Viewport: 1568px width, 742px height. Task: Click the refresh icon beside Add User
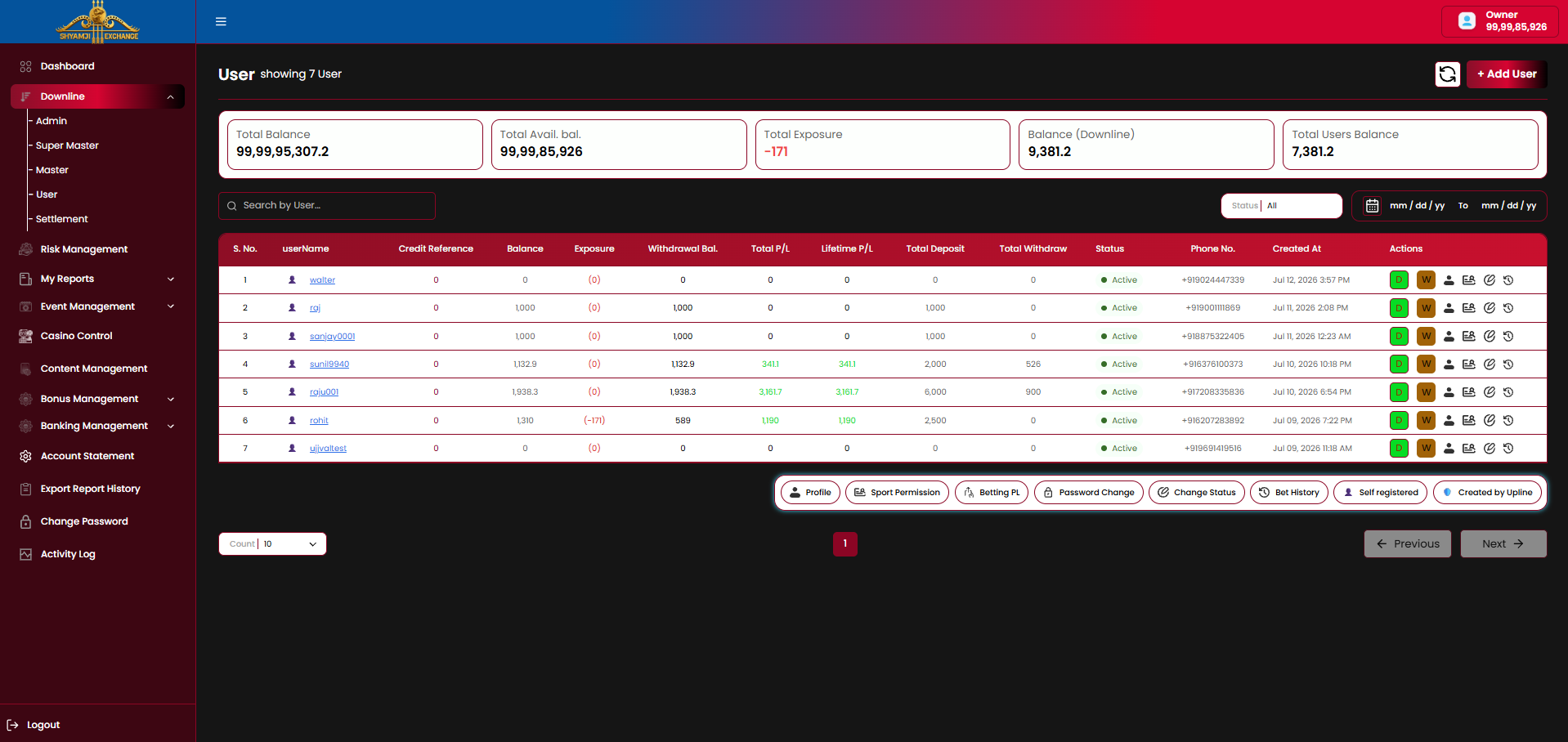[x=1447, y=74]
